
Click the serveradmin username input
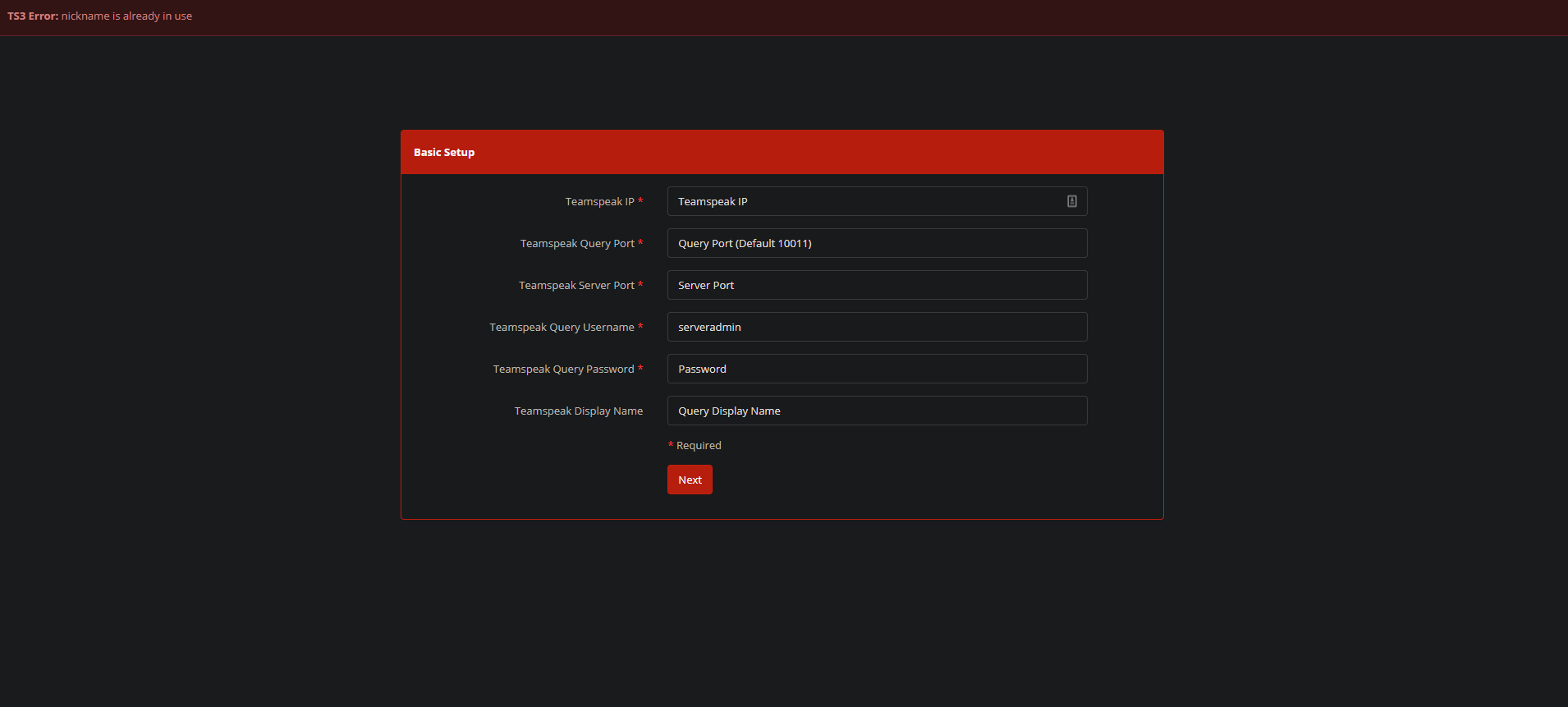click(877, 327)
